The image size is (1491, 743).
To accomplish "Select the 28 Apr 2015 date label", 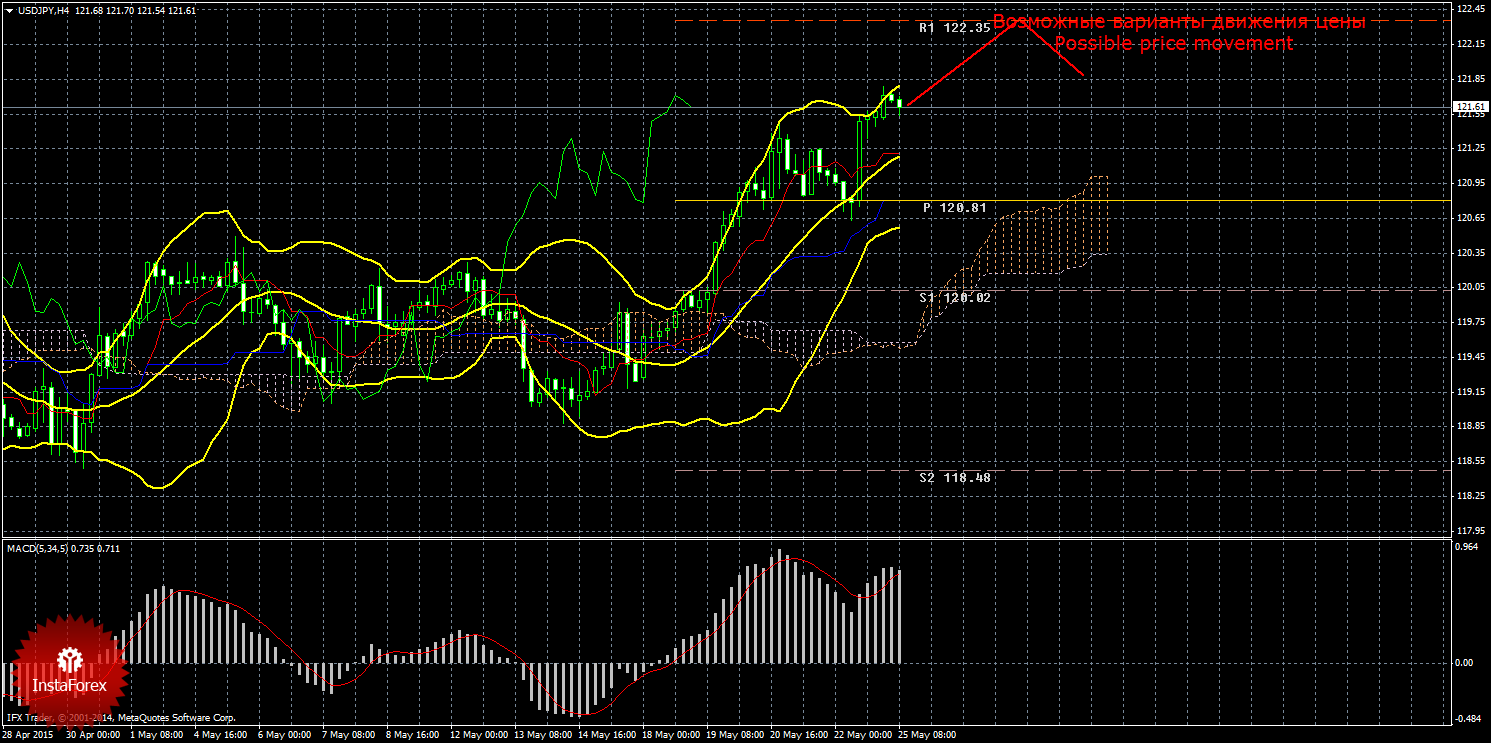I will (x=27, y=734).
